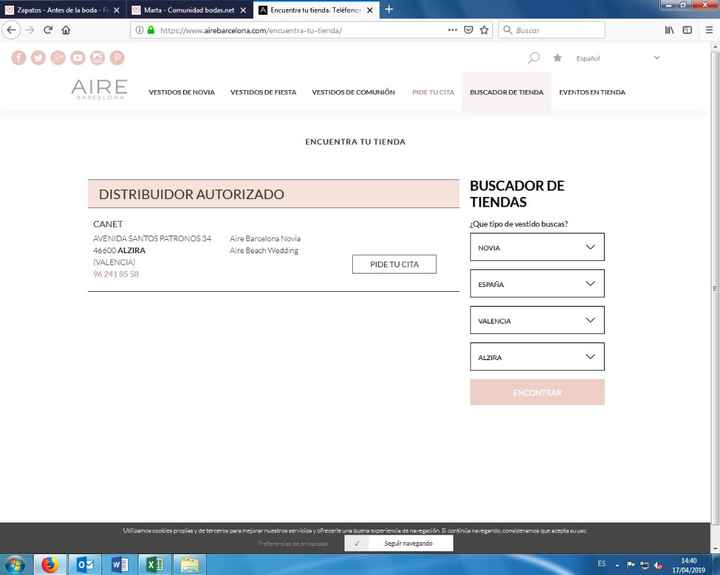Click the page vertical scrollbar
720x575 pixels.
tap(715, 288)
